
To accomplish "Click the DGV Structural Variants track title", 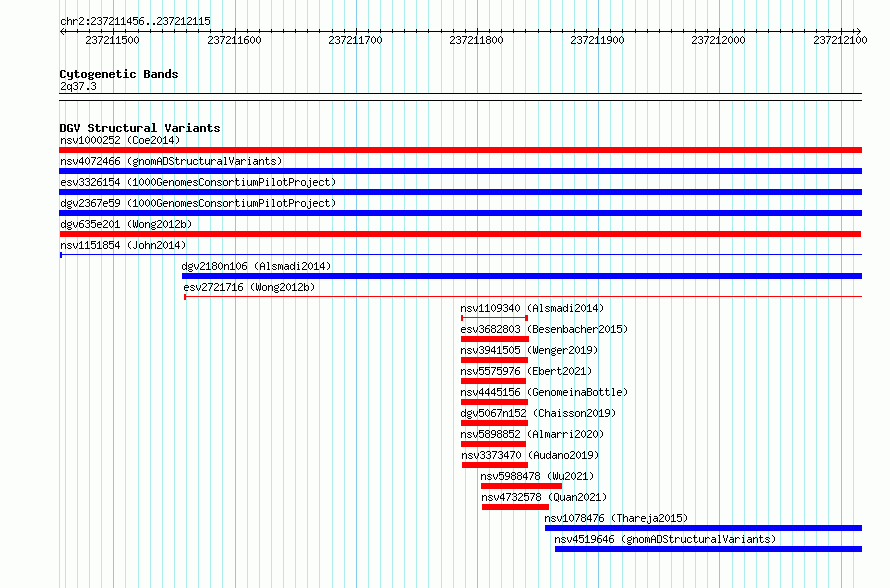I will (140, 128).
